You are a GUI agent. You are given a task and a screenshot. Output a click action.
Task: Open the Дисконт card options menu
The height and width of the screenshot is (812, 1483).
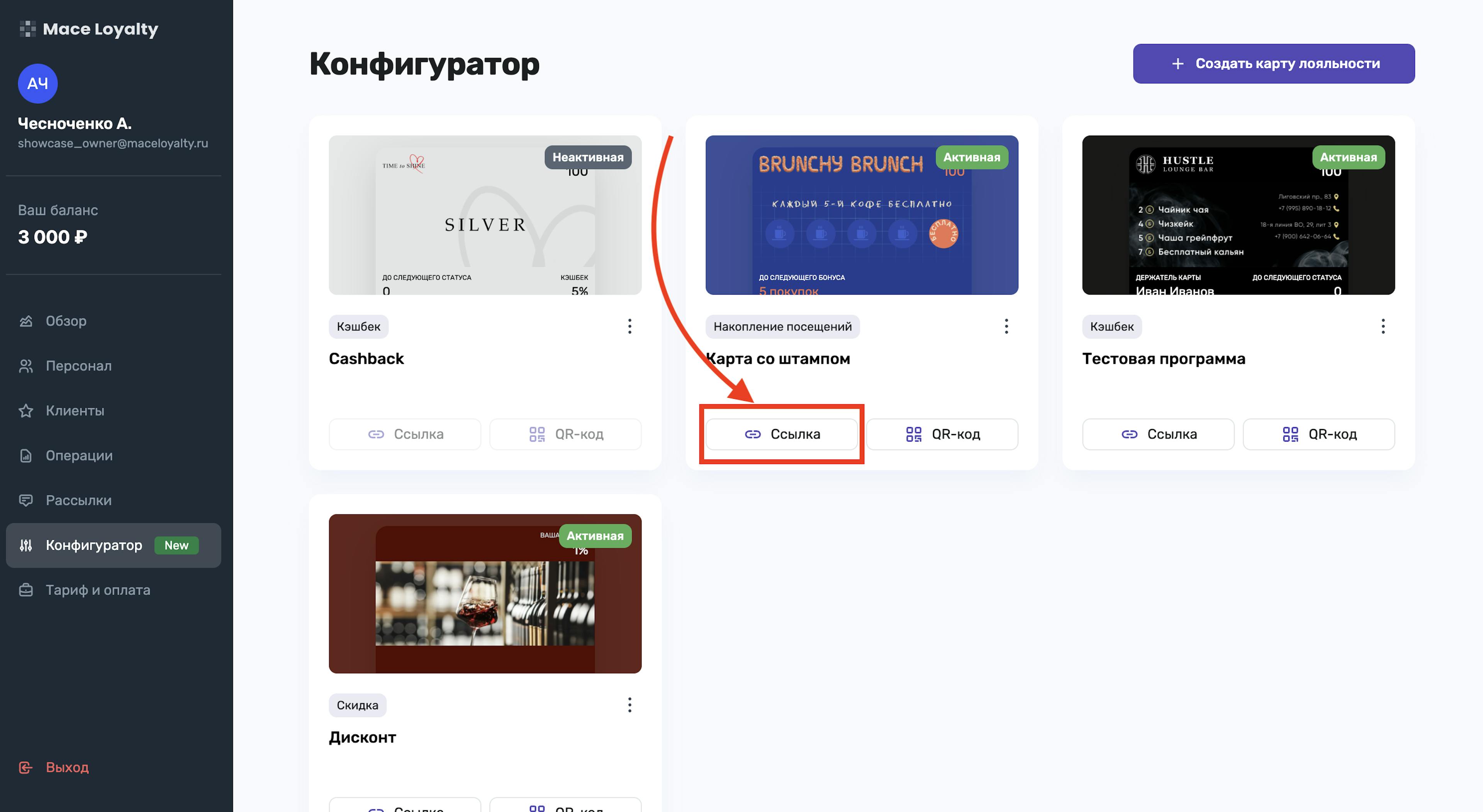(x=629, y=705)
